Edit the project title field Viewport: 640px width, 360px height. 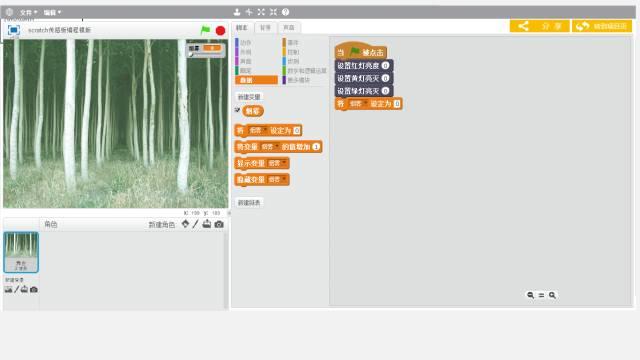tap(59, 30)
